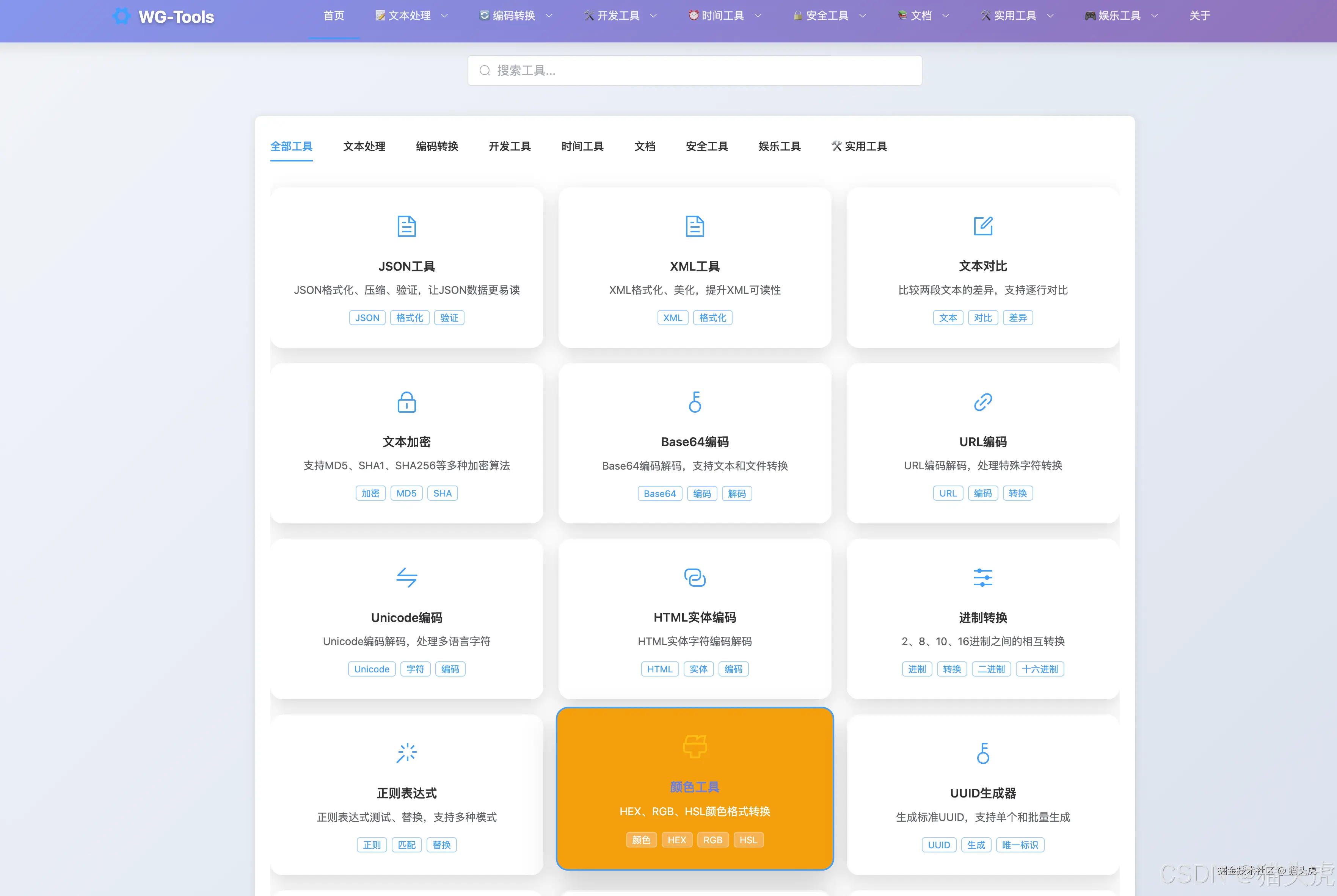Click the 正则表达式 sparkle icon
Viewport: 1337px width, 896px height.
[x=406, y=753]
